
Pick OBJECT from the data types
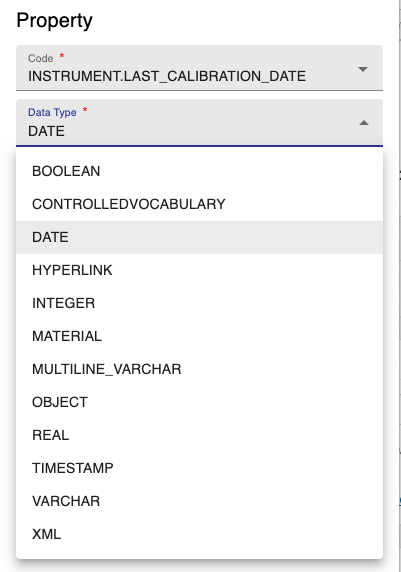click(x=199, y=402)
